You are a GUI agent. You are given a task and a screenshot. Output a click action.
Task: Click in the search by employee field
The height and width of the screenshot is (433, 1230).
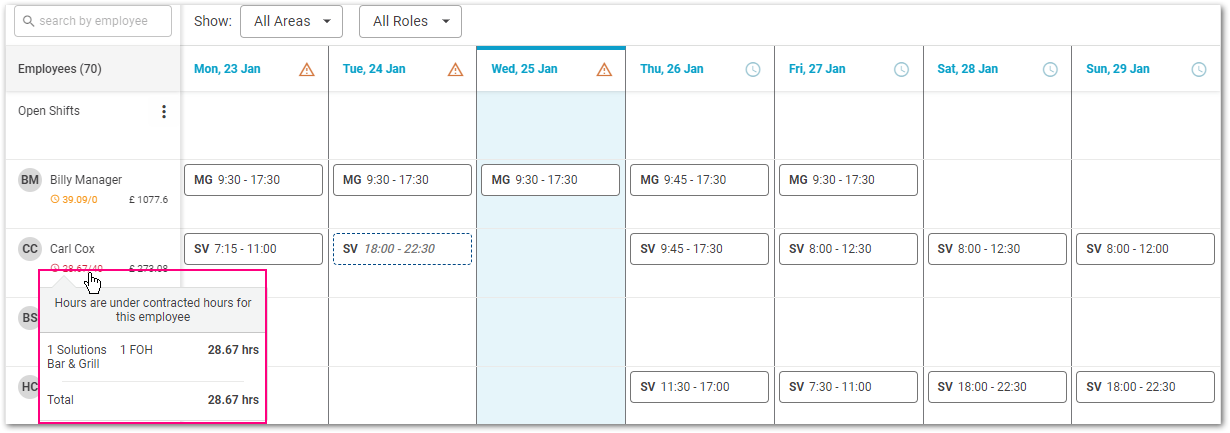[92, 21]
